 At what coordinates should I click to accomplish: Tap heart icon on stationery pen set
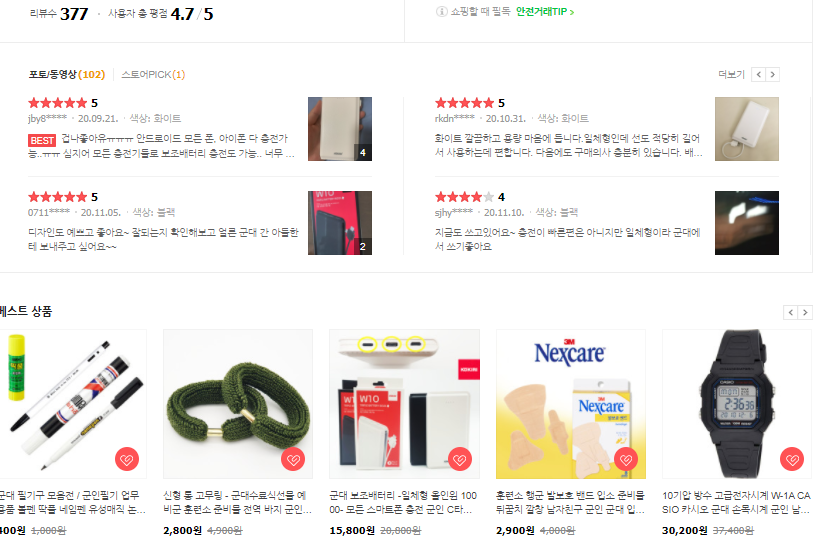126,459
